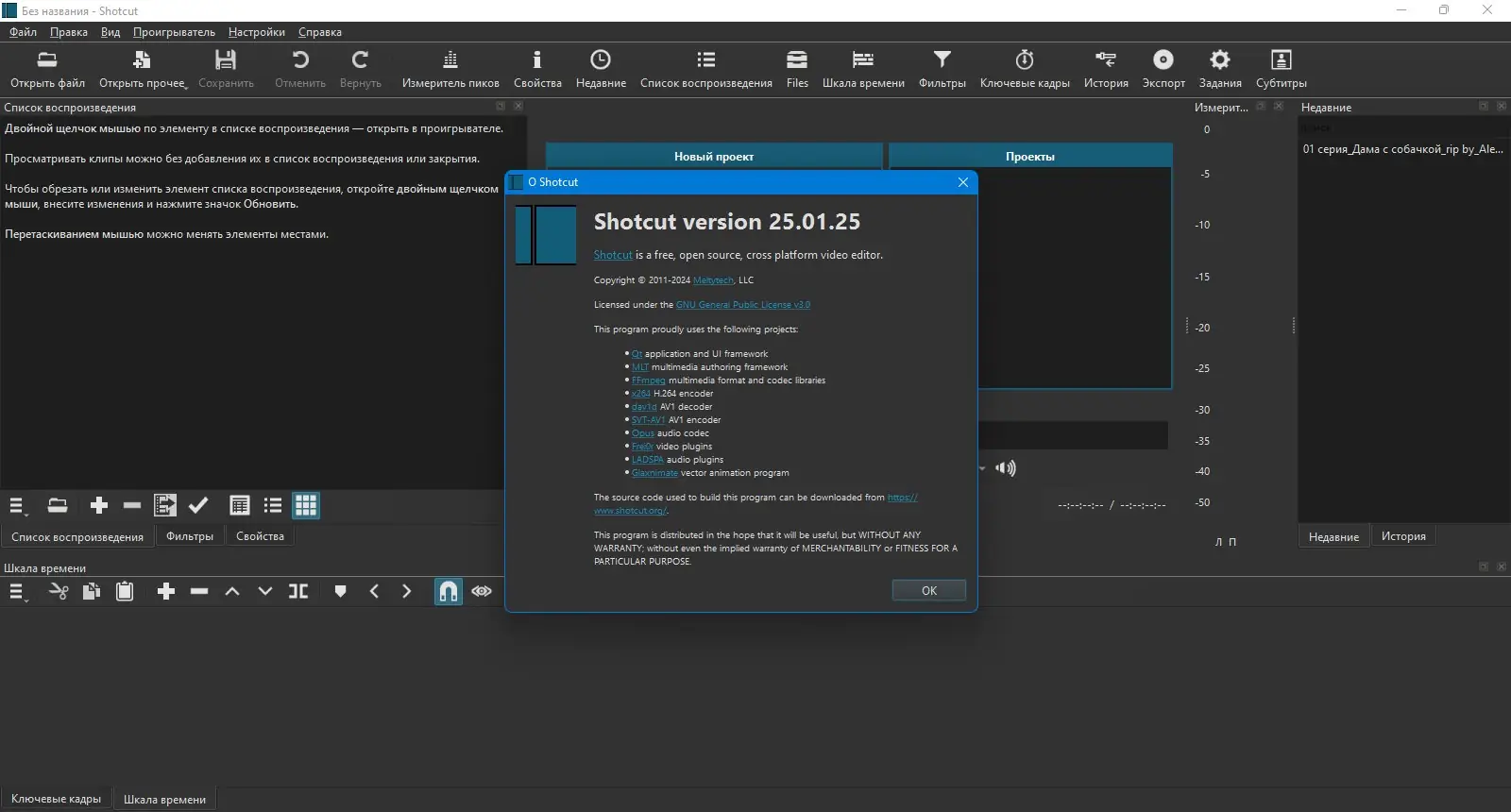Toggle the eye scrub-while-dragging button
Screen dimensions: 1511x812
coord(482,592)
